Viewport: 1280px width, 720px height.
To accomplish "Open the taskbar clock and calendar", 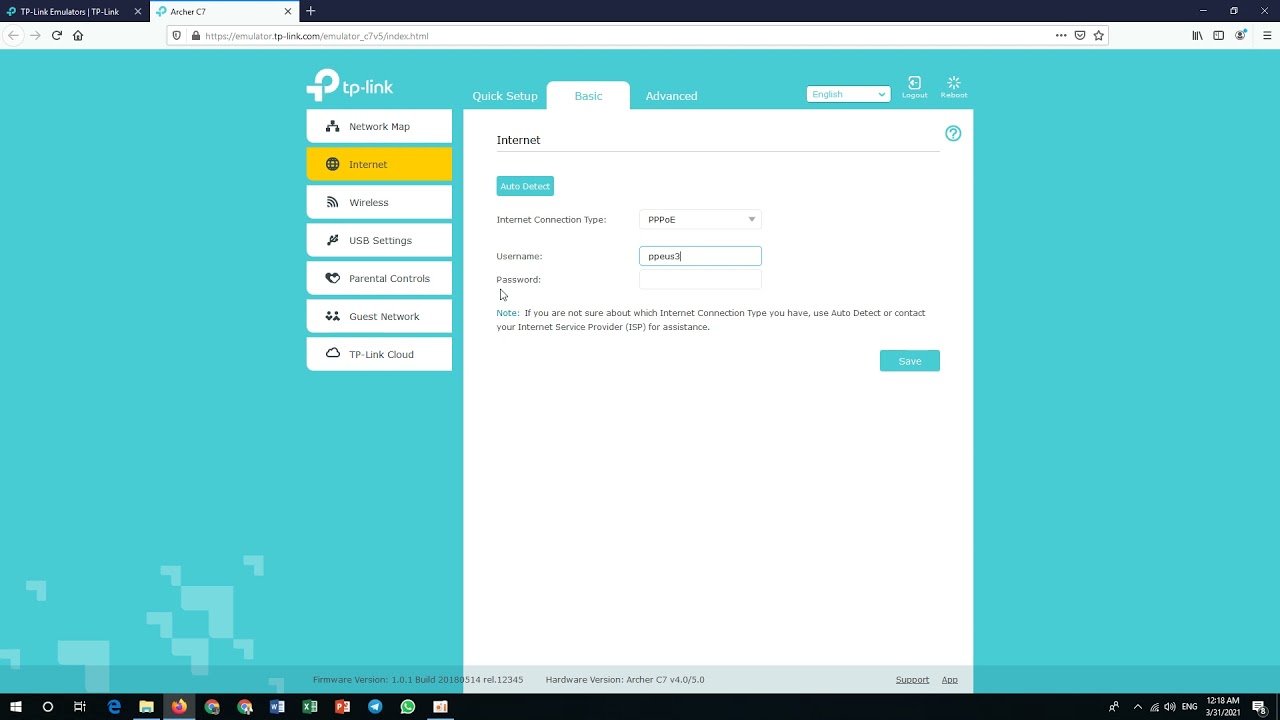I will coord(1223,707).
